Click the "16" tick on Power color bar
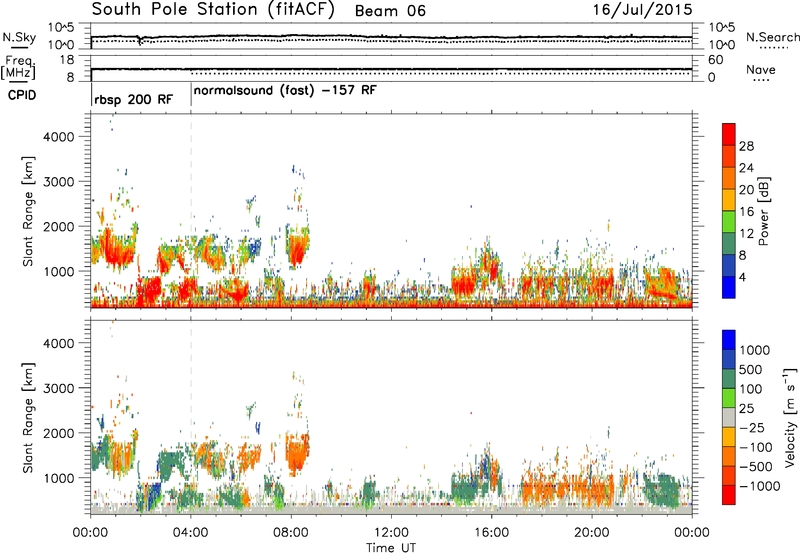The height and width of the screenshot is (554, 800). pos(746,212)
